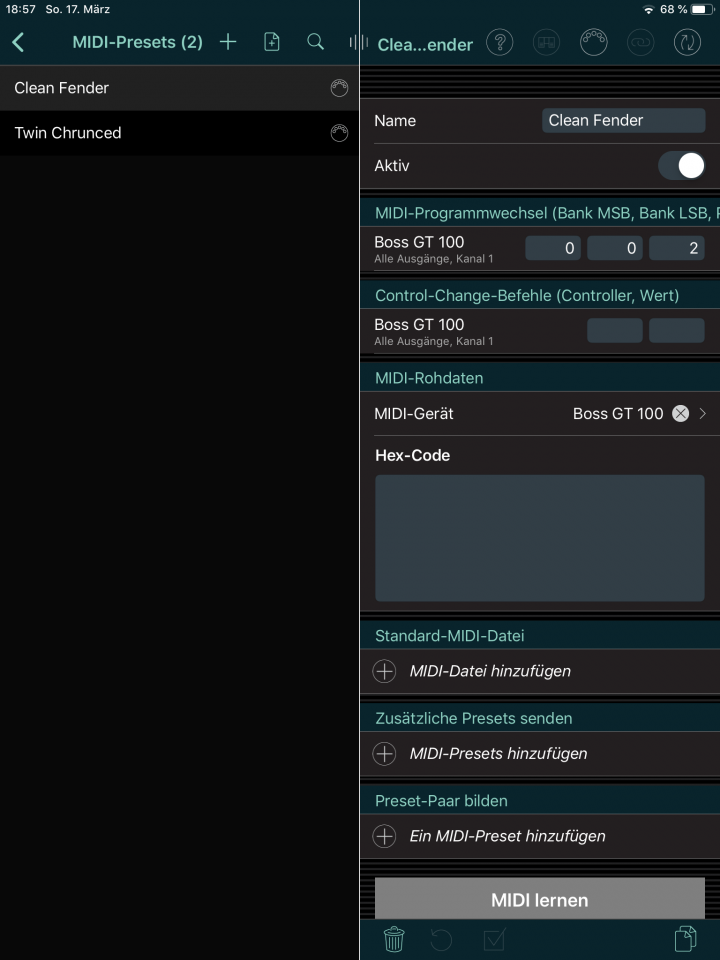Tap MIDI-Presets hinzufügen label
Viewport: 720px width, 960px height.
coord(498,754)
